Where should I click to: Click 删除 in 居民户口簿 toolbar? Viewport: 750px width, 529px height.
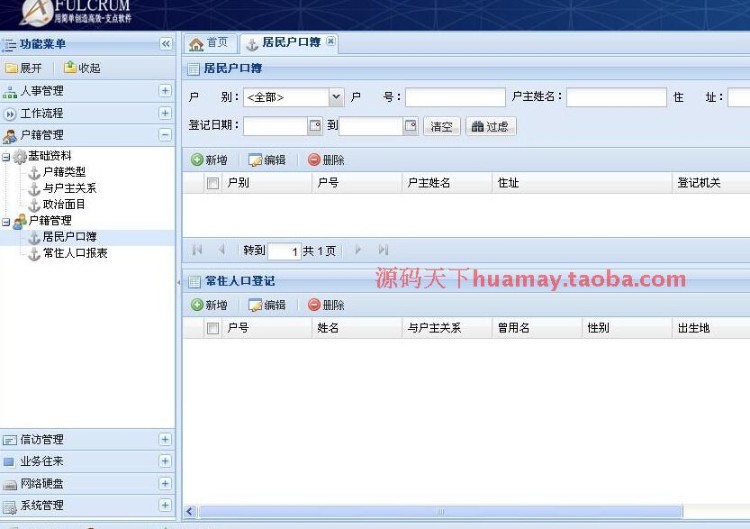tap(326, 160)
